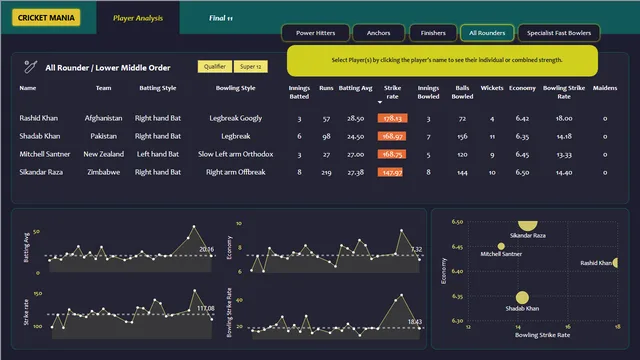Image resolution: width=640 pixels, height=360 pixels.
Task: Click the Pakistan team cell
Action: pos(103,136)
